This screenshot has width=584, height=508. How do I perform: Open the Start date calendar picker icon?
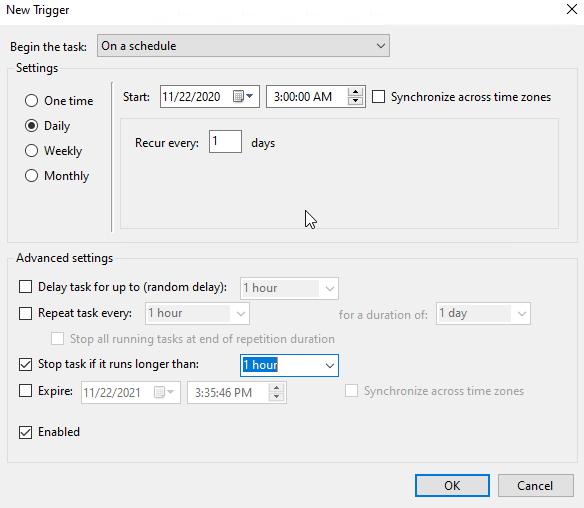pos(243,96)
